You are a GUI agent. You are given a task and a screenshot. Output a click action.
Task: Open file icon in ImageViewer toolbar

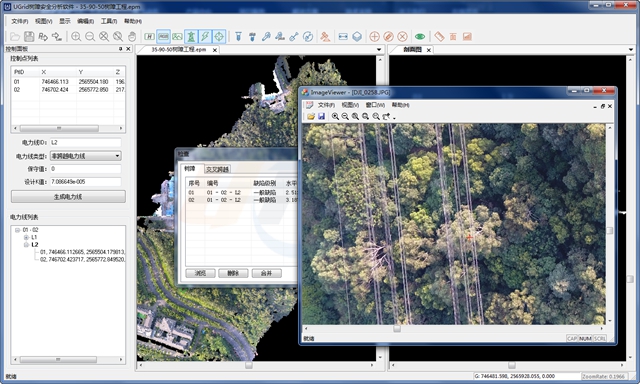311,116
